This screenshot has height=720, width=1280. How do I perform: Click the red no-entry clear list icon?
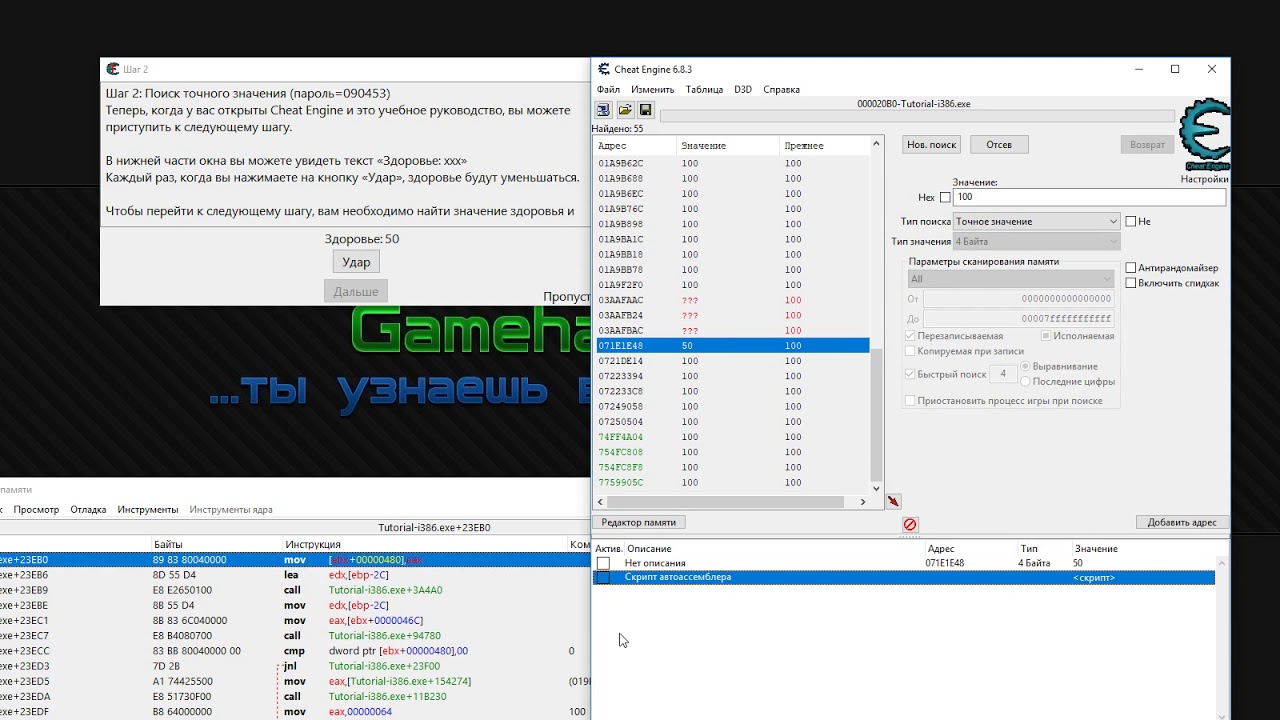tap(910, 524)
